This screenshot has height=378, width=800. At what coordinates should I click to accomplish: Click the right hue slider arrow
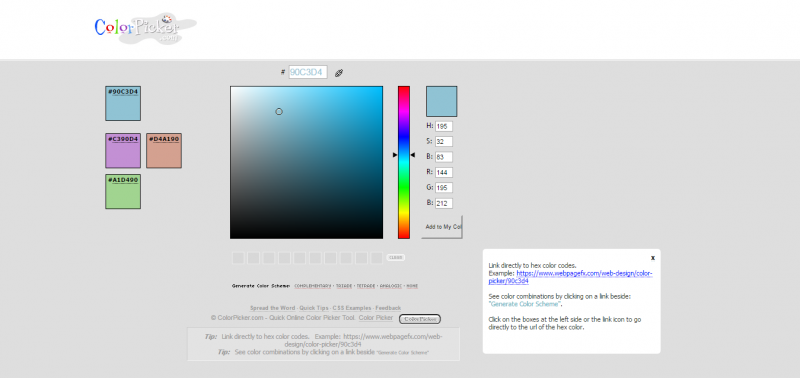pos(413,155)
